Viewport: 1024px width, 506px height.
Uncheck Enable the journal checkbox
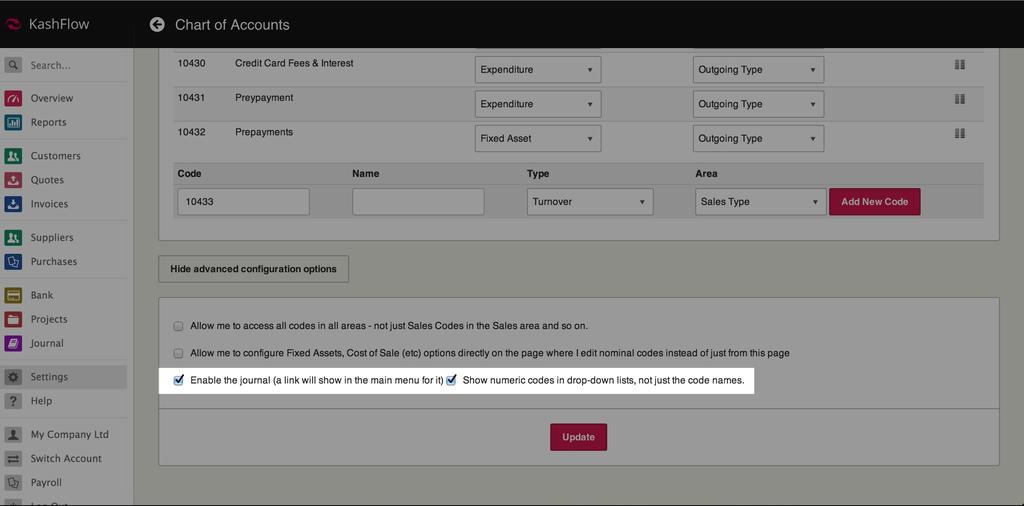(179, 380)
